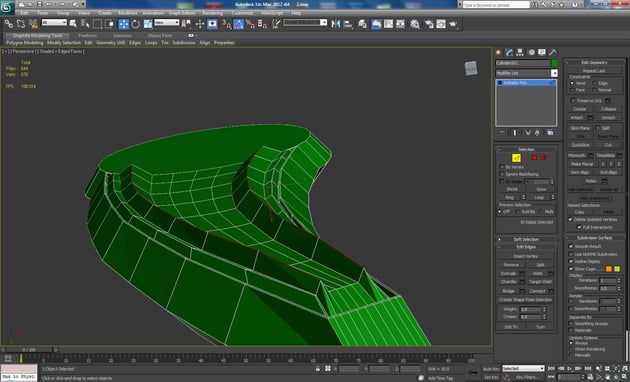Click the Chamfer button in Edit Edges
The height and width of the screenshot is (382, 630).
coord(509,282)
